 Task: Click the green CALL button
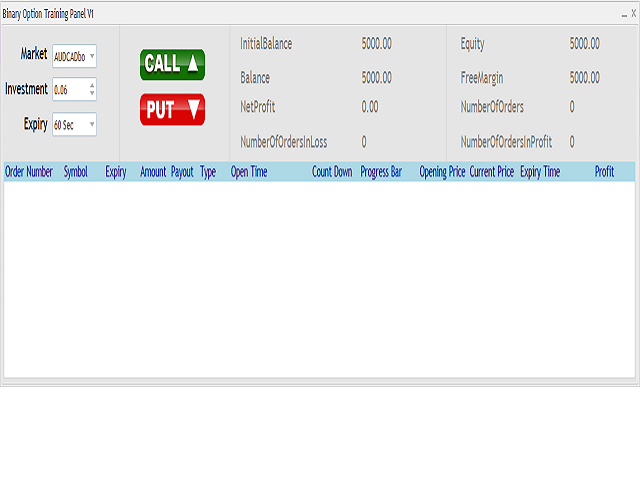point(172,64)
